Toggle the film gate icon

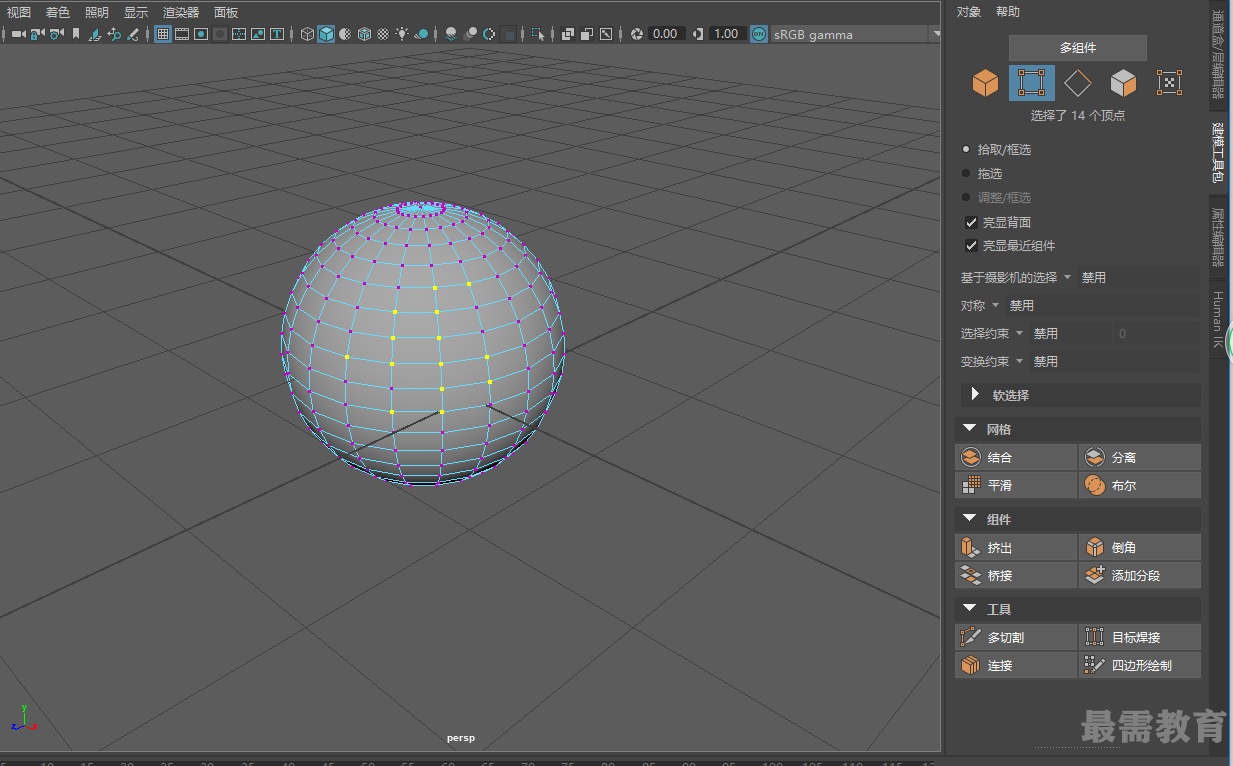point(181,34)
